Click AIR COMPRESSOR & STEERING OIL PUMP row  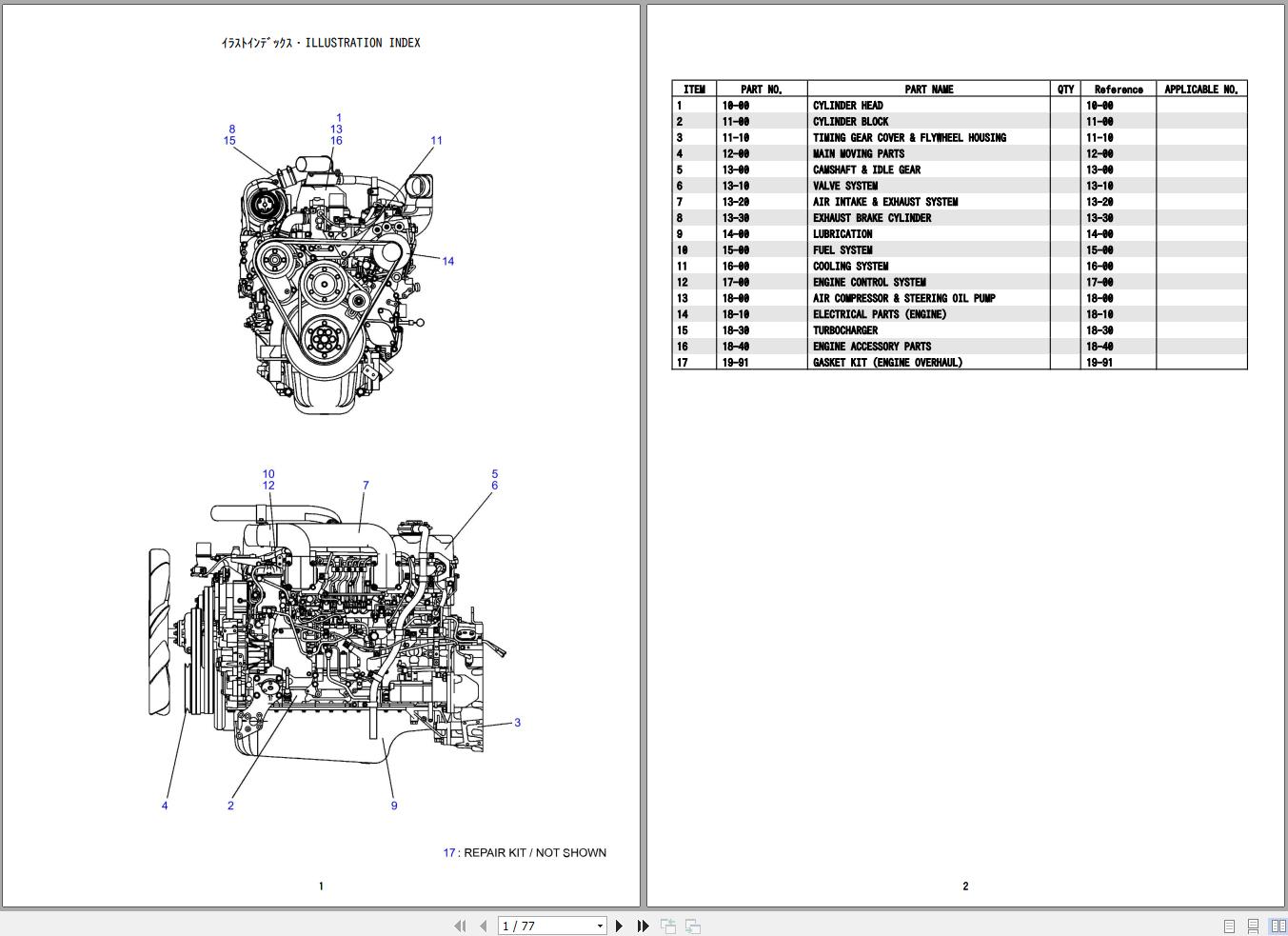[x=960, y=298]
